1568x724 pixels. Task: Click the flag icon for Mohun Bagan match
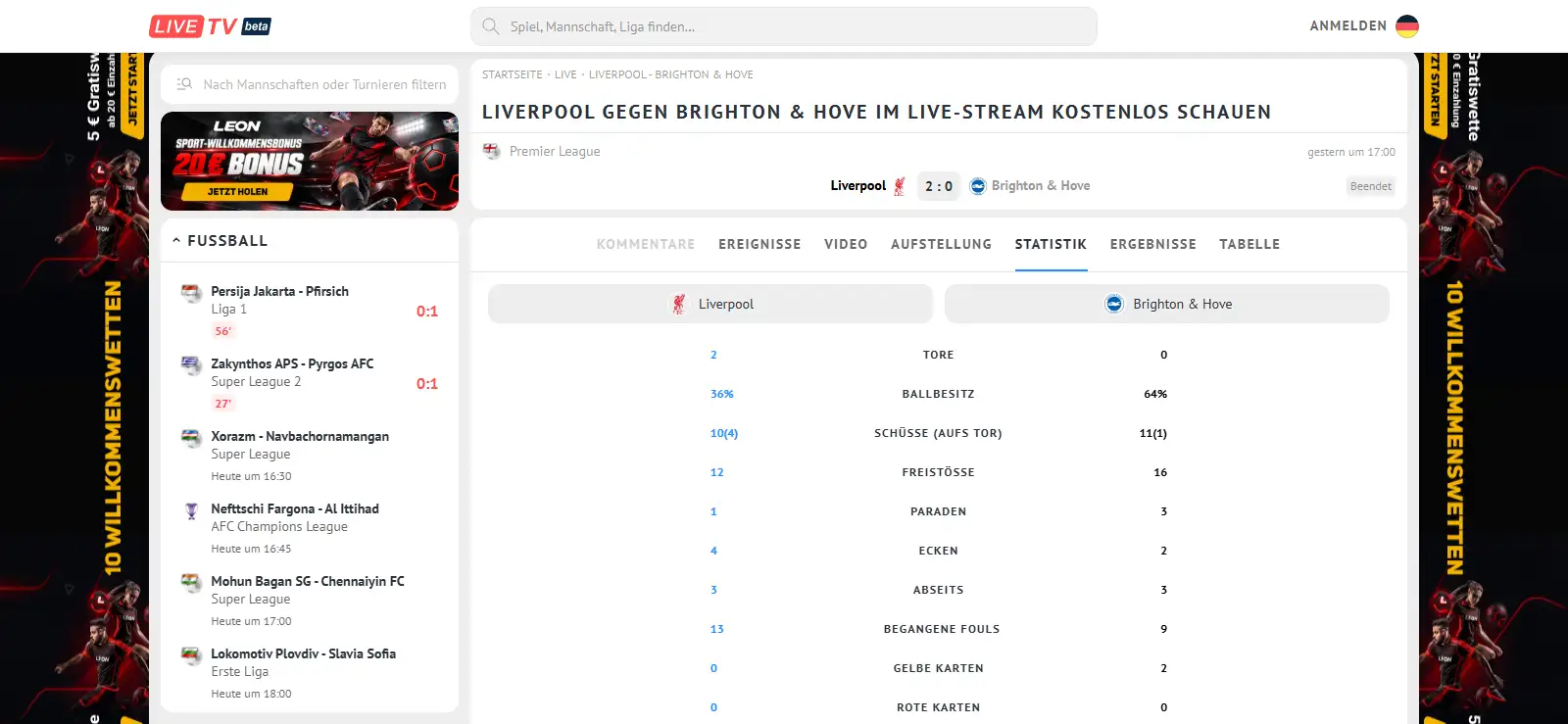[x=191, y=582]
